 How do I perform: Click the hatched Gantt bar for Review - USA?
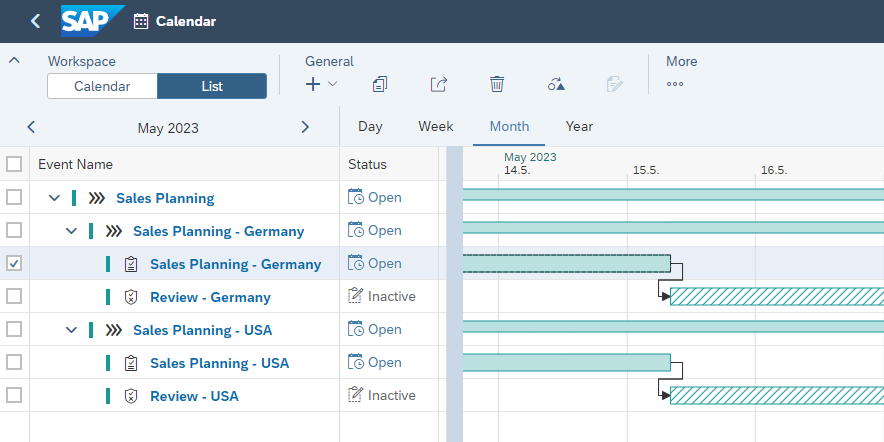coord(777,395)
